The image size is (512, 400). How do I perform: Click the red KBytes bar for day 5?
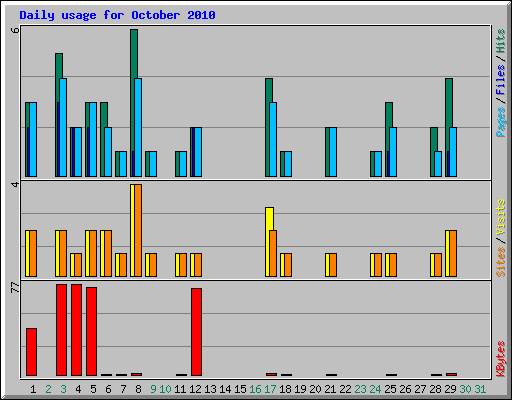pos(91,331)
